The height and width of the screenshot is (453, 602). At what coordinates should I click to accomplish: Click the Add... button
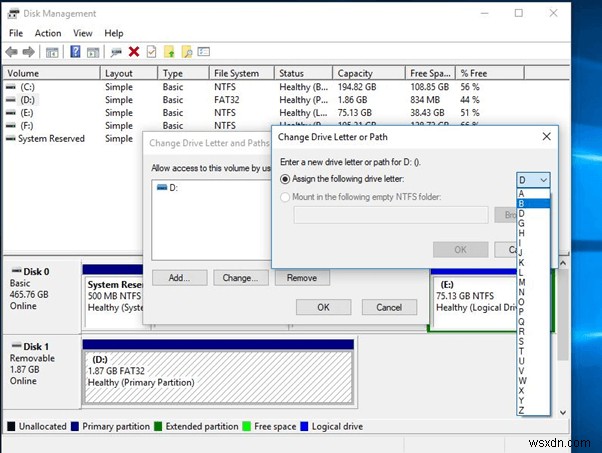point(179,278)
